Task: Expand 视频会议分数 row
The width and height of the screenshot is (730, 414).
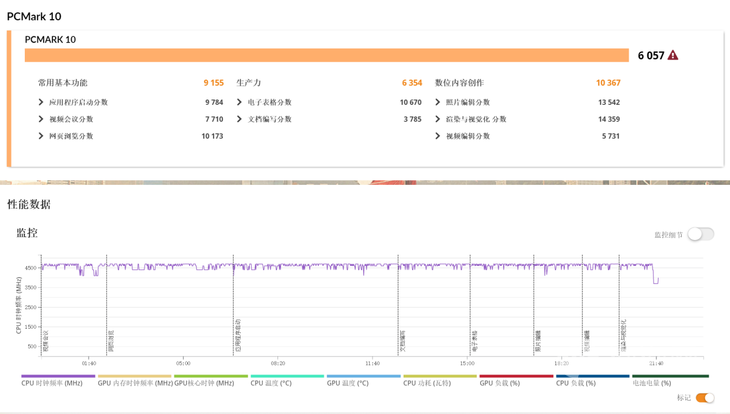Action: coord(41,119)
